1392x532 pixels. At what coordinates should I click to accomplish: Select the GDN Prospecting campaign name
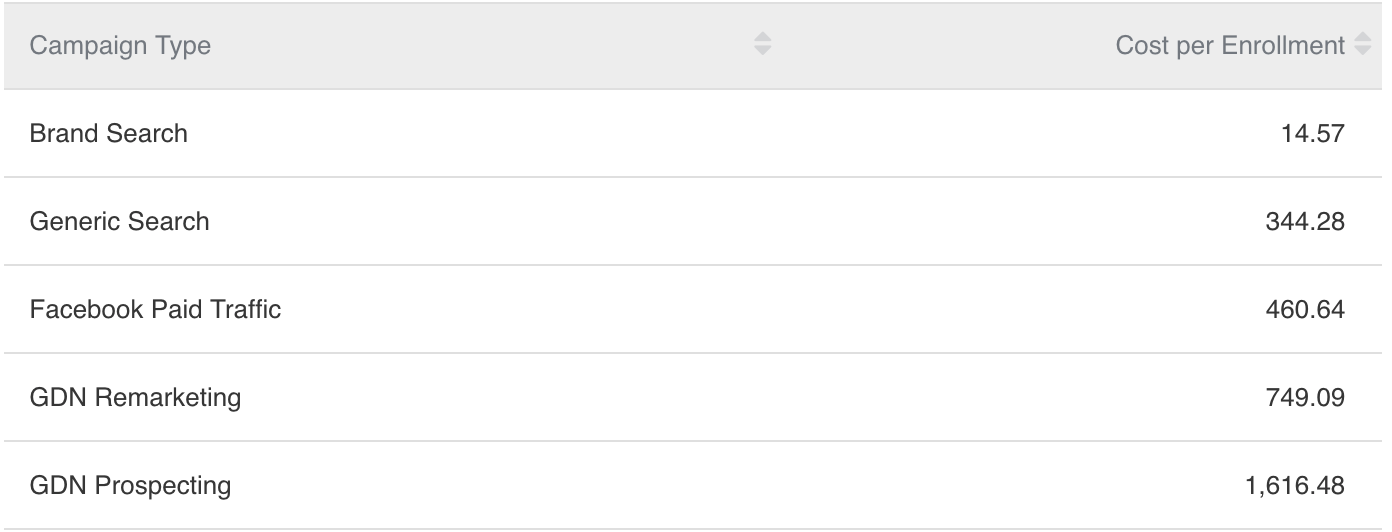(x=130, y=486)
